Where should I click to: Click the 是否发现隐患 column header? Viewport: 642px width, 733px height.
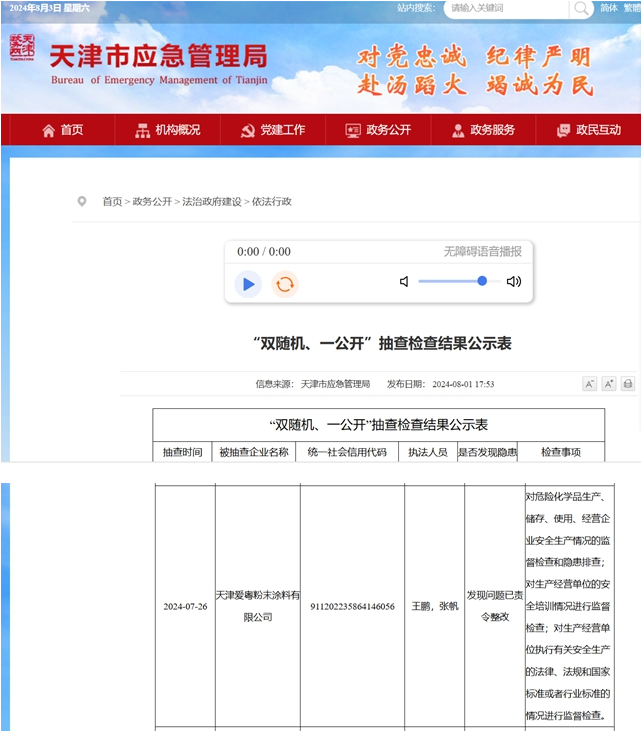487,452
